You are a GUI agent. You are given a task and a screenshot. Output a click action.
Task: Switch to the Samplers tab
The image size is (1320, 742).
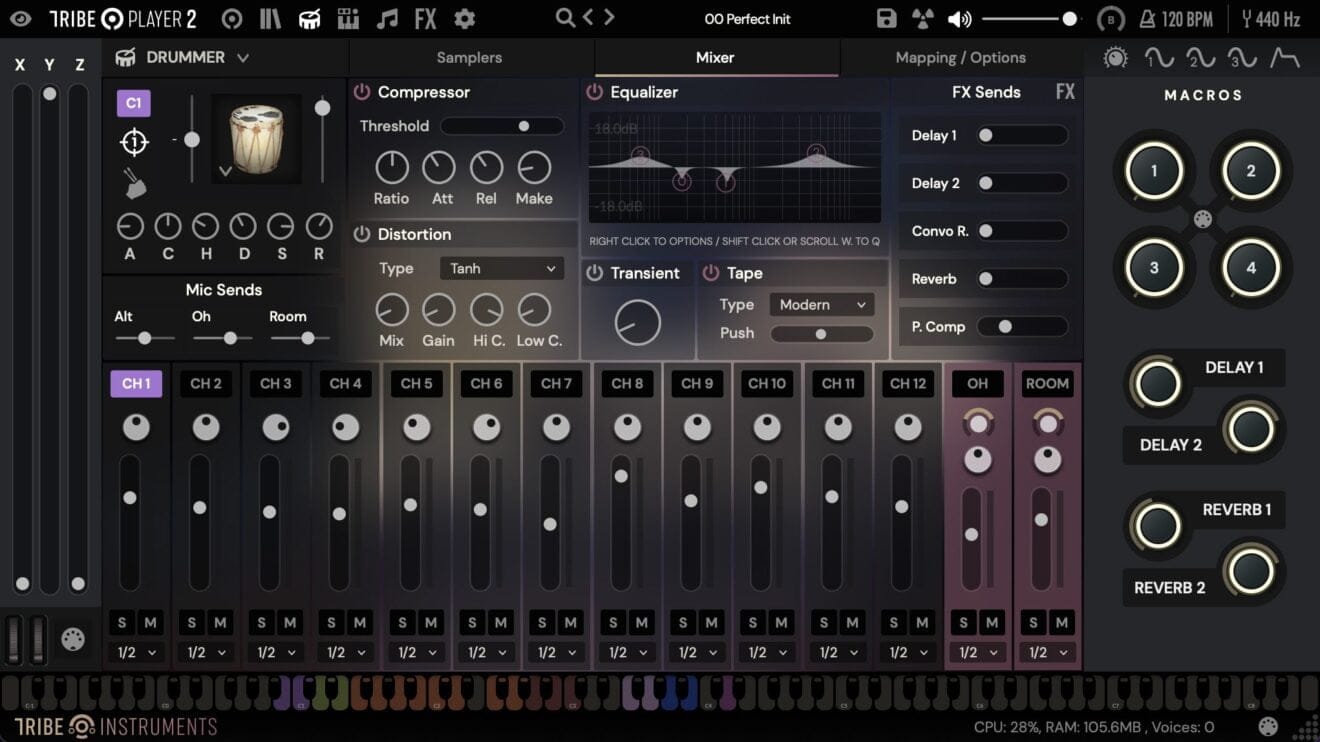click(x=469, y=58)
